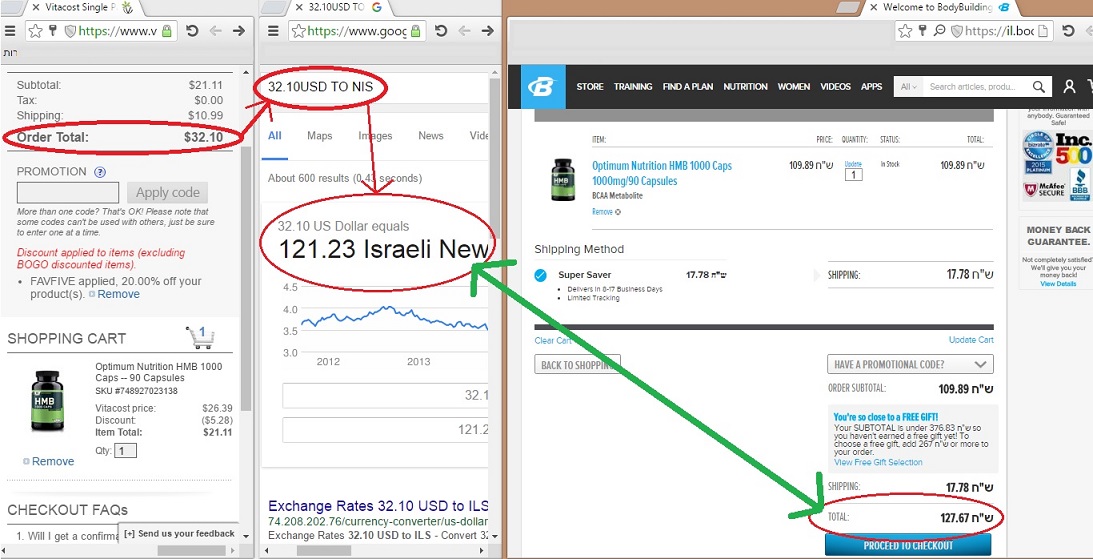The height and width of the screenshot is (559, 1093).
Task: Open the user account icon on Bodybuilding.com
Action: coord(1069,87)
